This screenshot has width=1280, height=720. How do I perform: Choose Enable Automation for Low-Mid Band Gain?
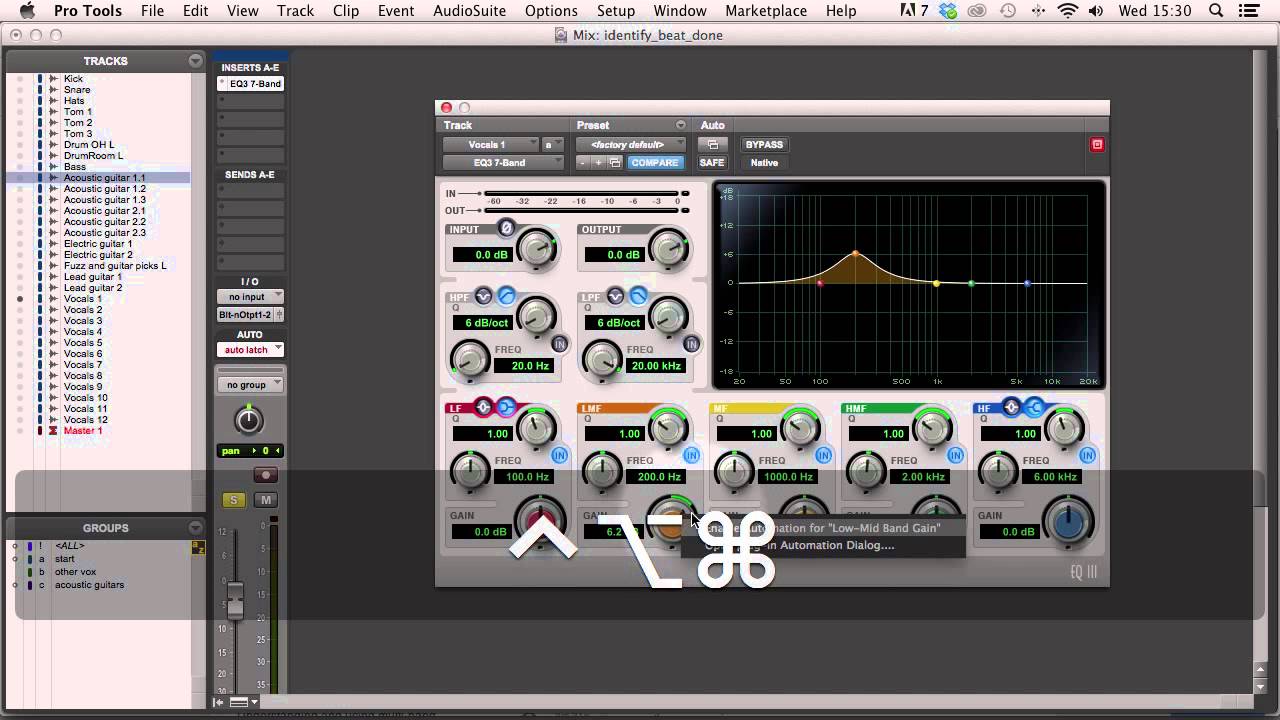823,528
